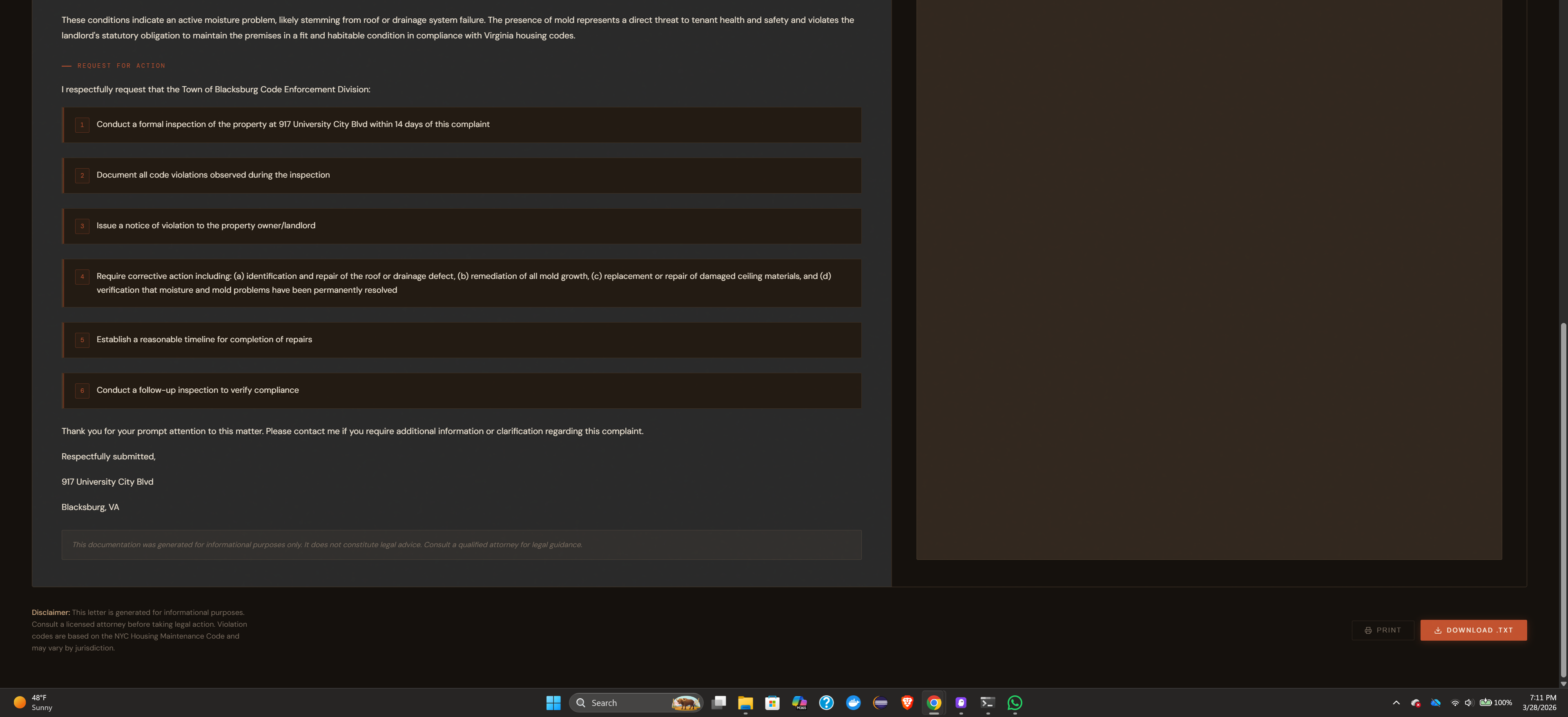Launch Brave browser from taskbar
This screenshot has width=1568, height=717.
click(x=907, y=702)
